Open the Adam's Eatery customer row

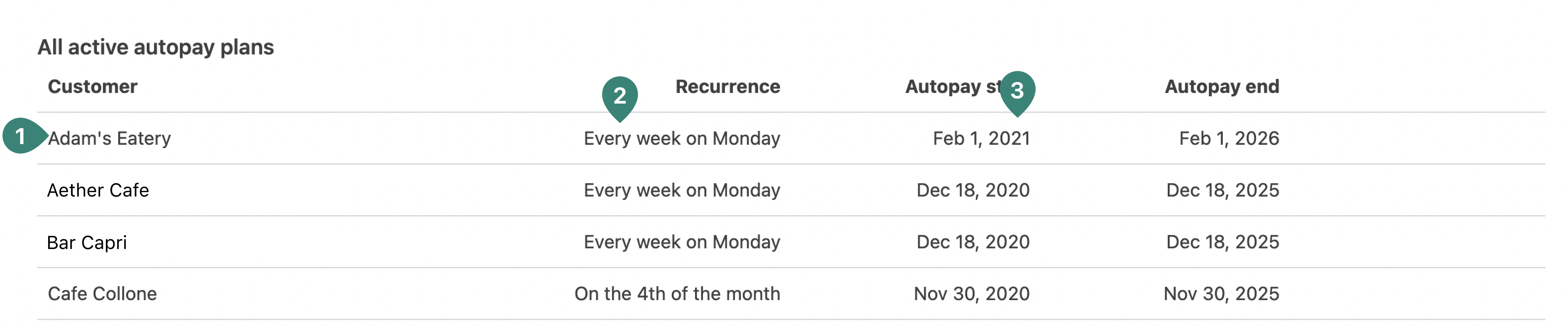coord(110,138)
